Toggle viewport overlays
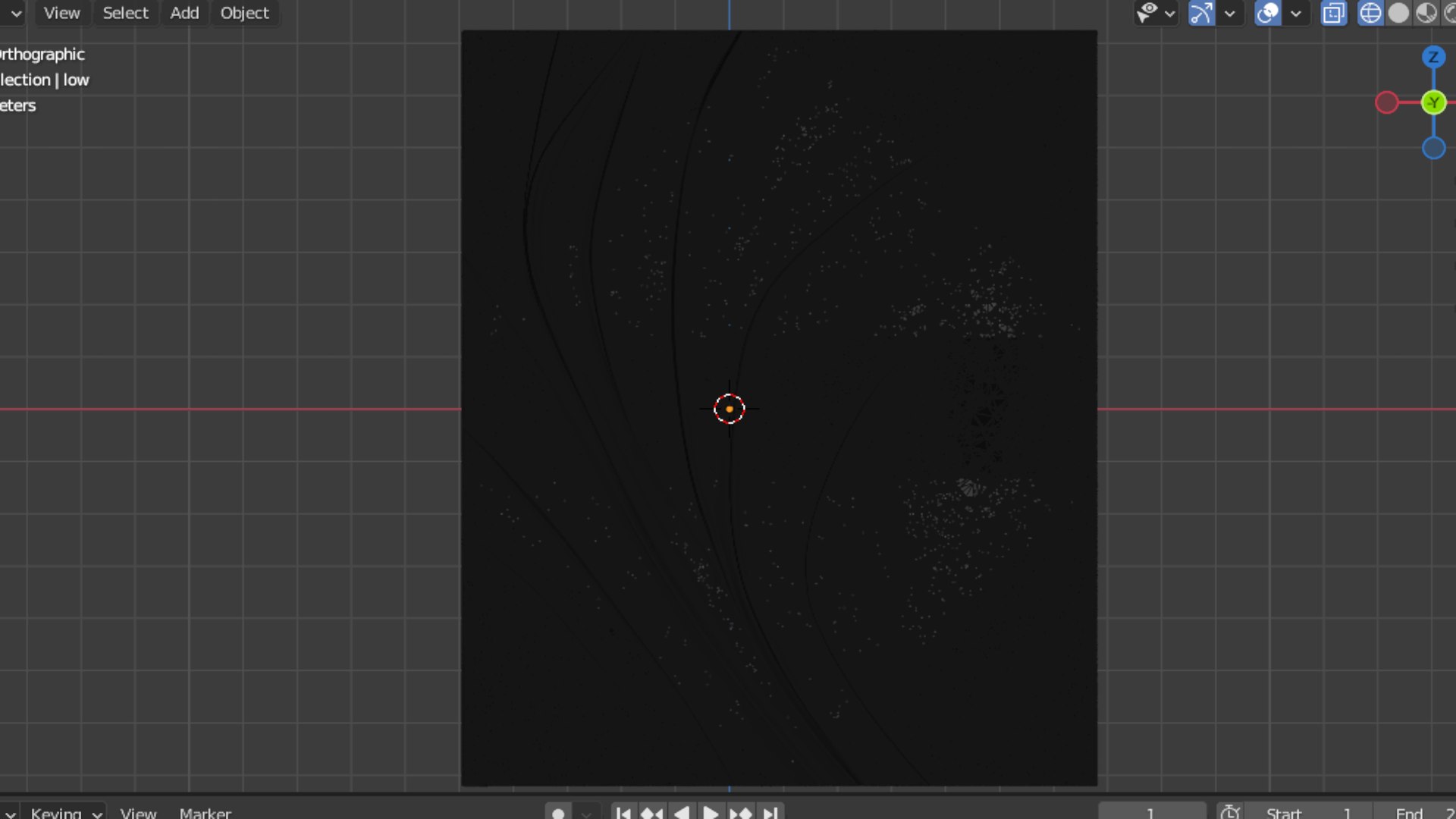Viewport: 1456px width, 819px height. [1267, 13]
